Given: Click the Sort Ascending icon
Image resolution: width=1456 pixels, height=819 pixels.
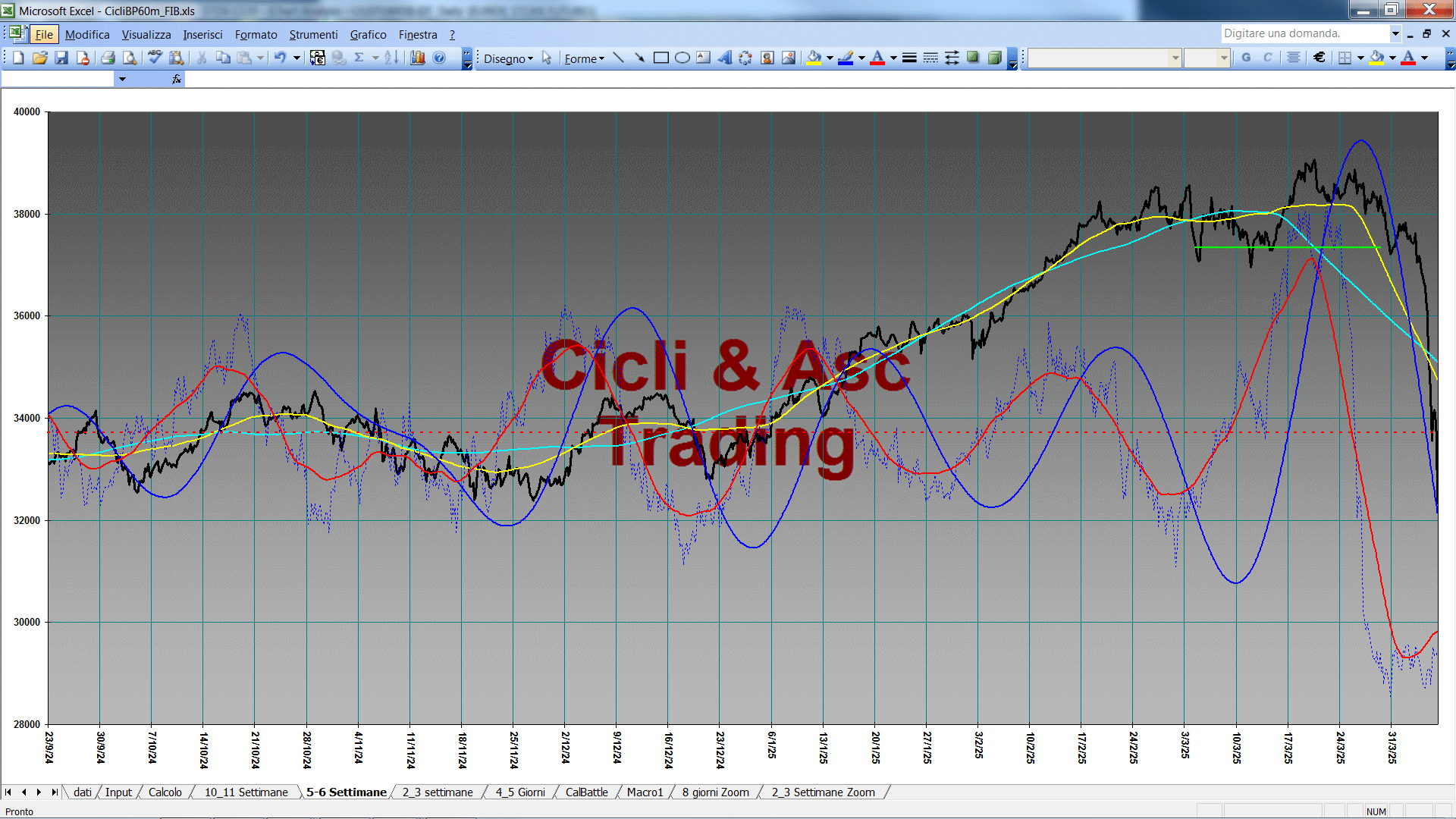Looking at the screenshot, I should (391, 58).
